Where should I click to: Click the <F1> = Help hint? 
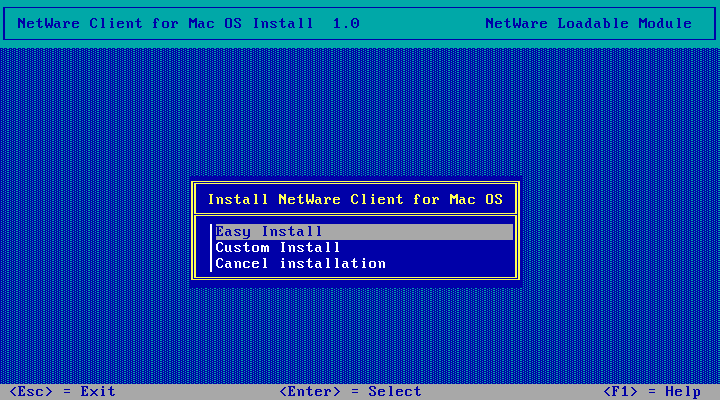(652, 392)
